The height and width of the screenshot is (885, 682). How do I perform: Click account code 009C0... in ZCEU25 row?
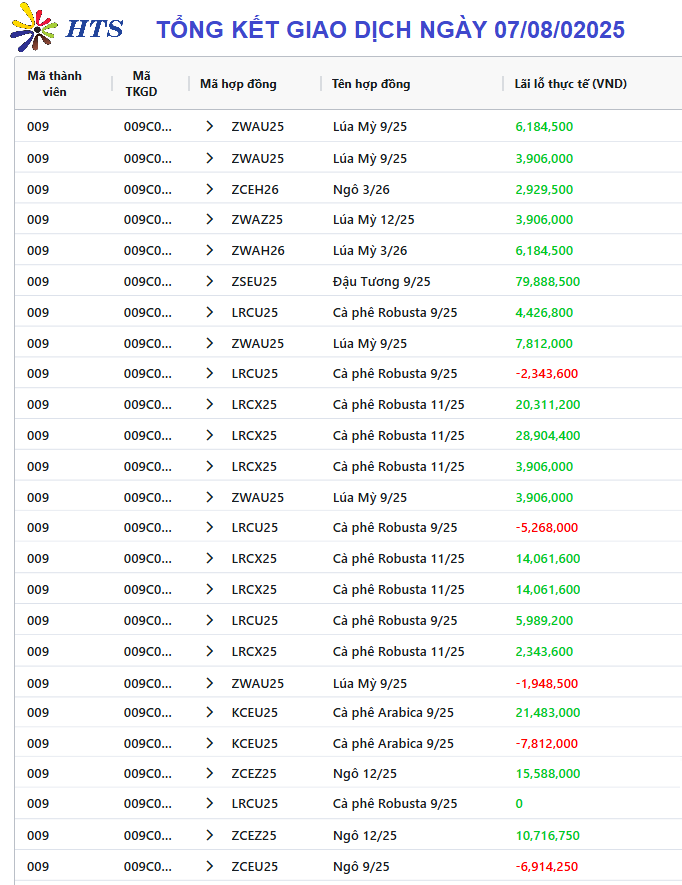[x=148, y=867]
